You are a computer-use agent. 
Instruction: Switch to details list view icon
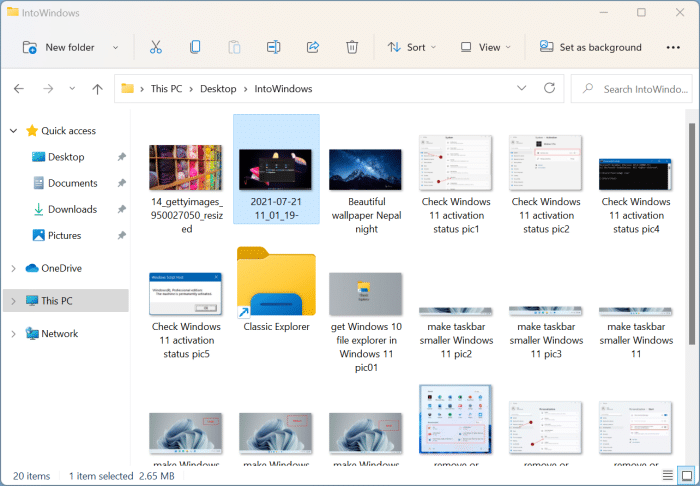click(x=668, y=475)
